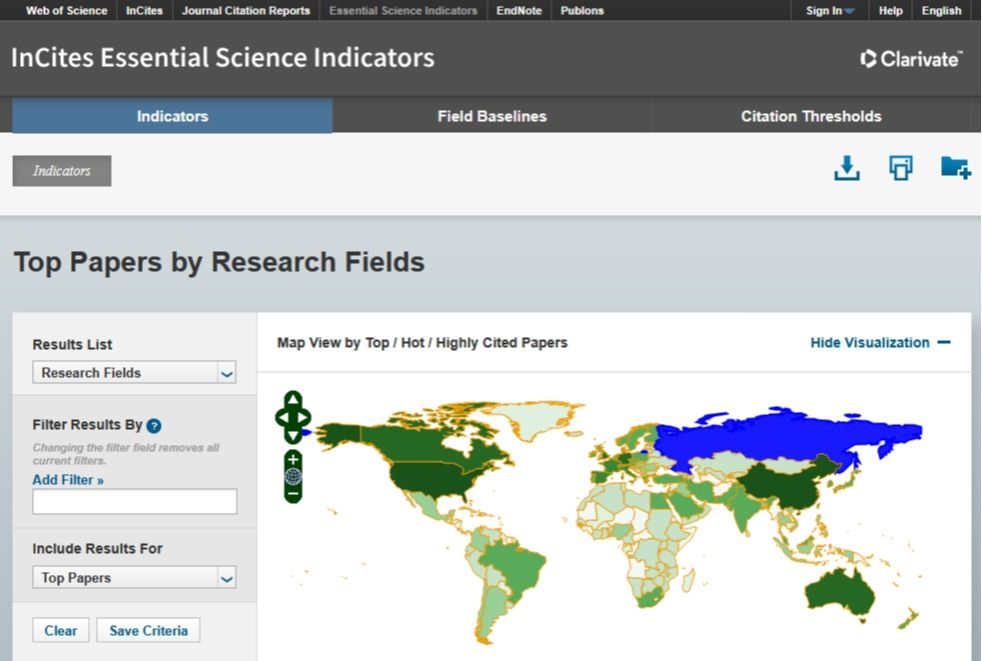Zoom out on the map
The image size is (982, 661).
(x=293, y=494)
